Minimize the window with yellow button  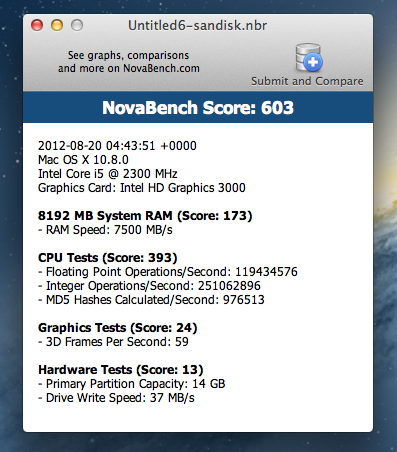[57, 25]
